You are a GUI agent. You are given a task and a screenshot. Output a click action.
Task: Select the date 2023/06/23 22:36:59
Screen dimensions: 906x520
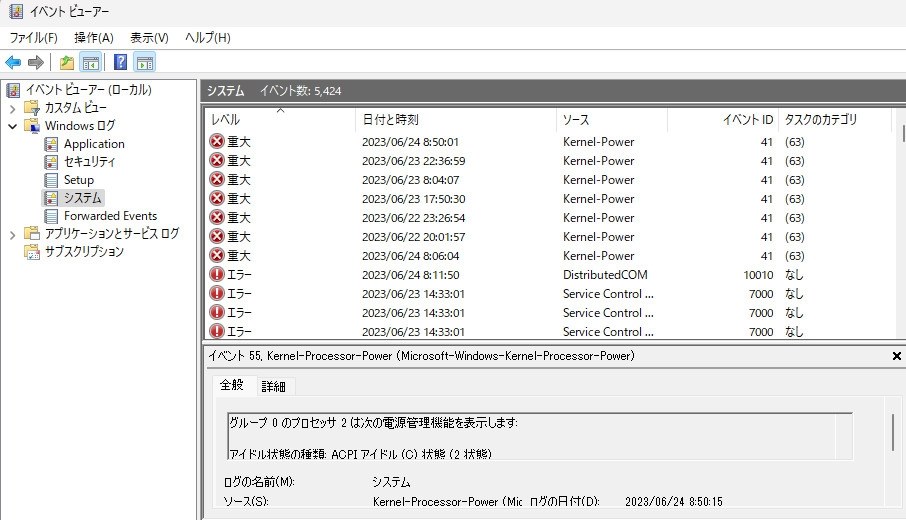(x=414, y=161)
